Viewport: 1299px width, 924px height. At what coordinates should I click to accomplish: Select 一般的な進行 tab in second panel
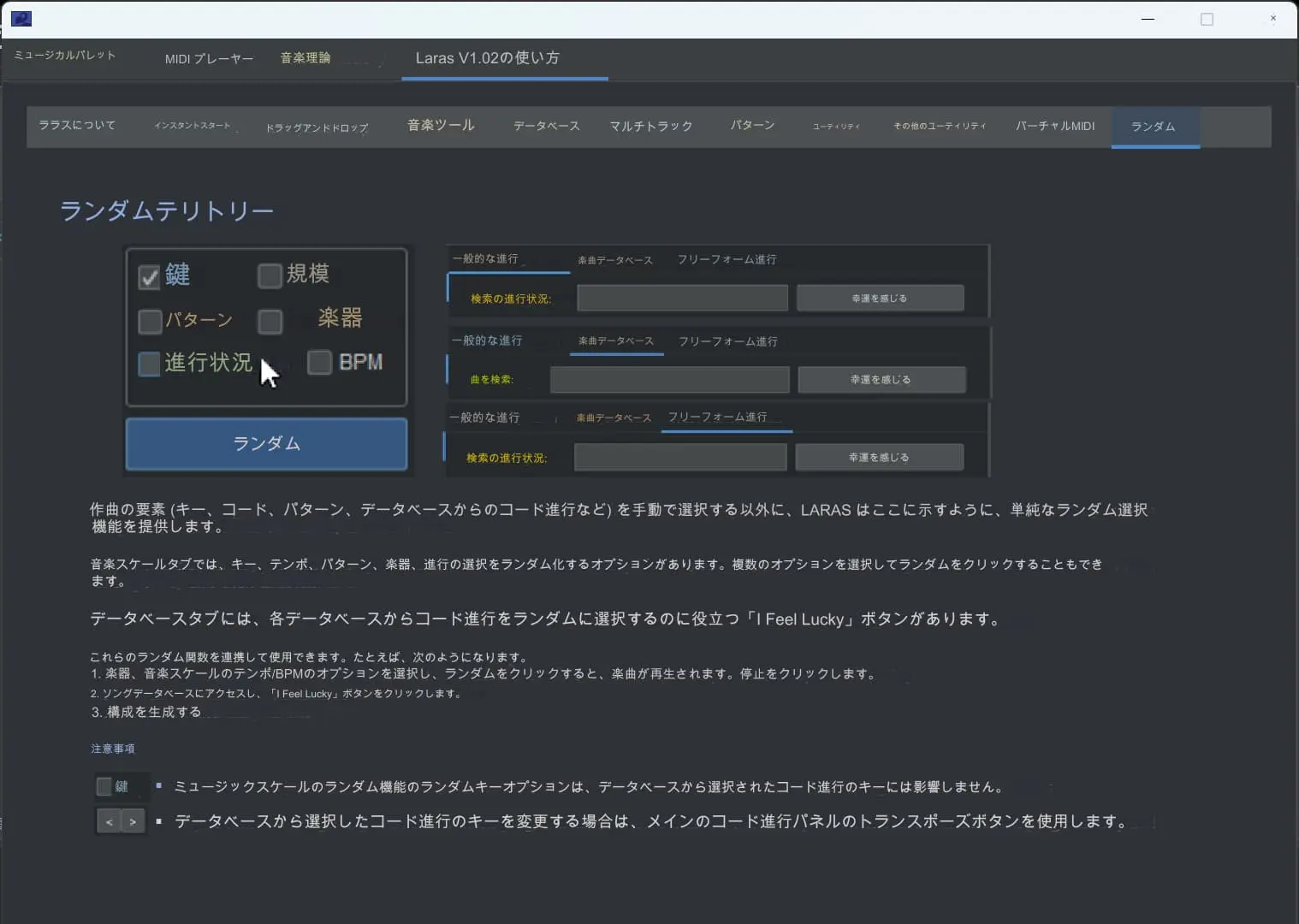click(487, 341)
